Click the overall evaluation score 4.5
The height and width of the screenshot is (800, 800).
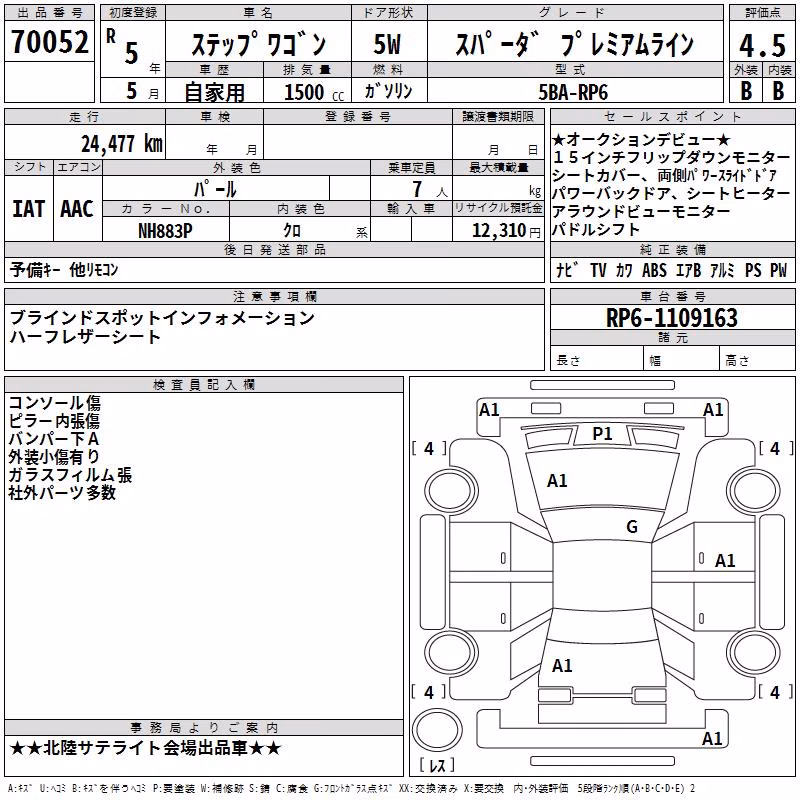tap(762, 45)
